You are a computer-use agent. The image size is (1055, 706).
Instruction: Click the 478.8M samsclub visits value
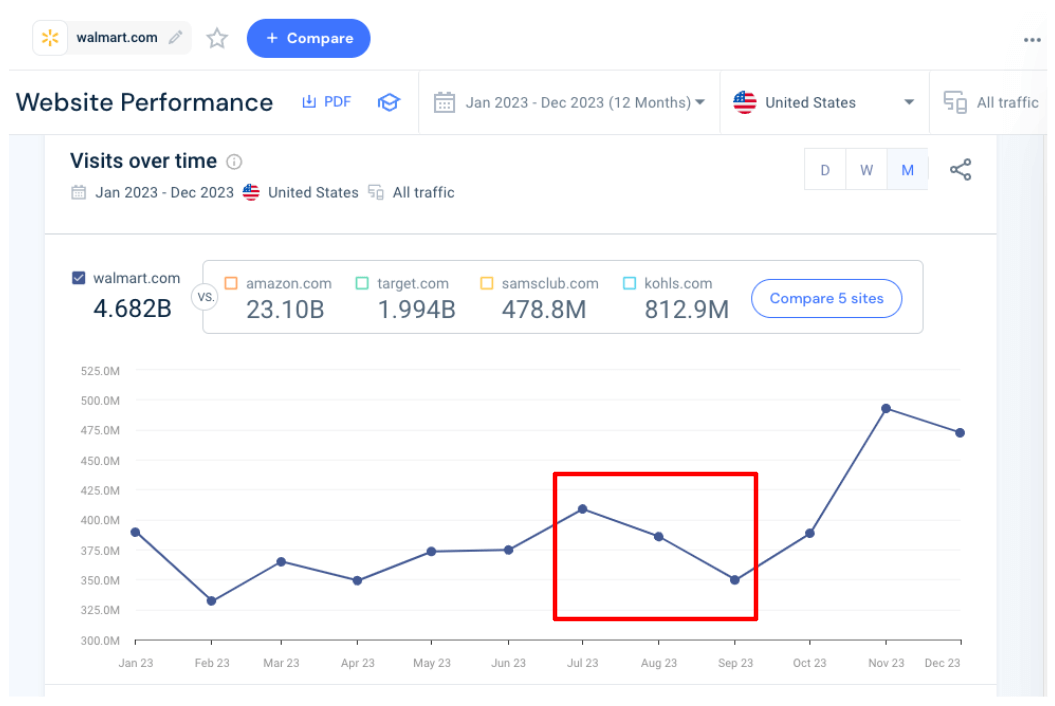click(x=544, y=310)
